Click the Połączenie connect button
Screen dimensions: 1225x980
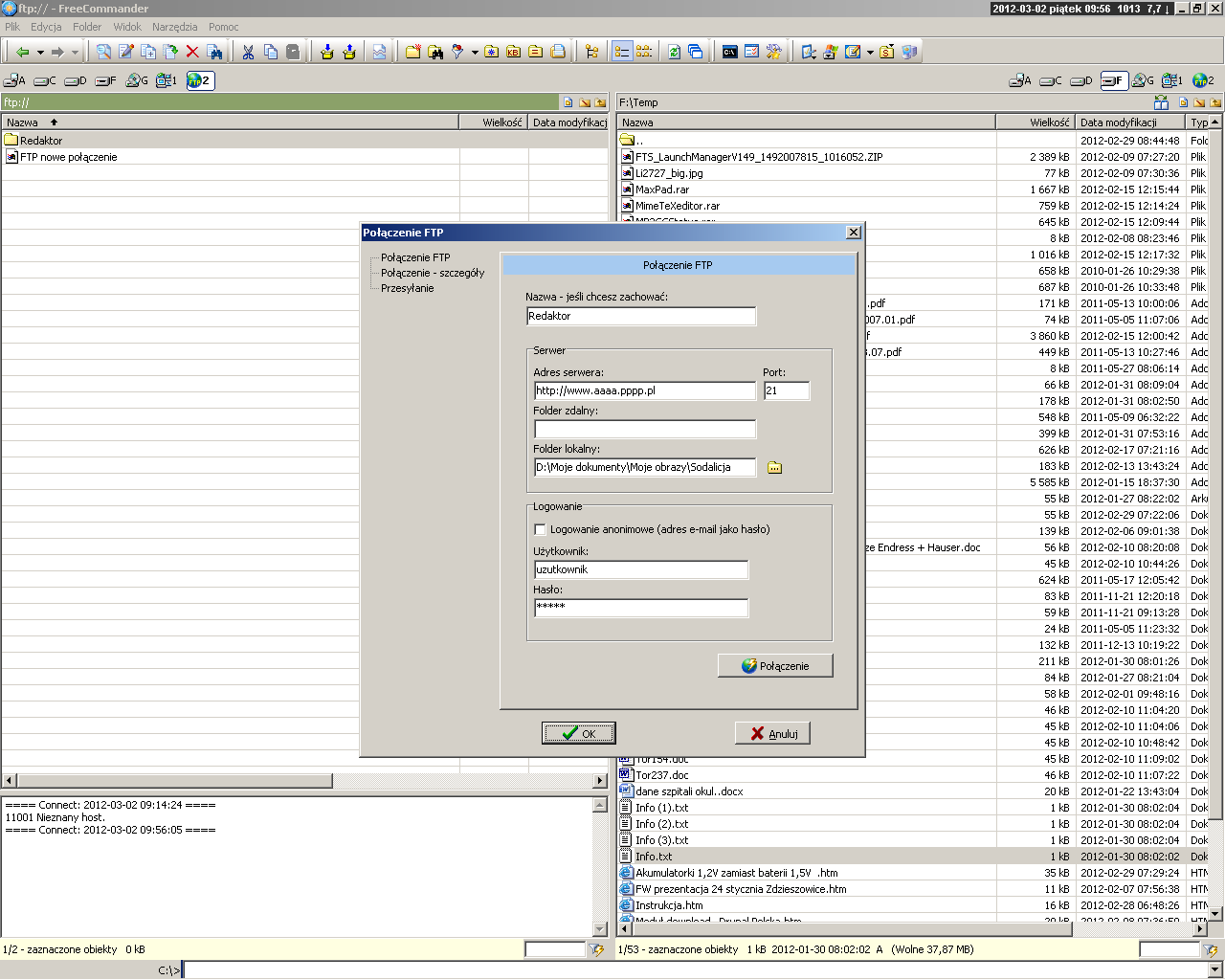pyautogui.click(x=775, y=665)
